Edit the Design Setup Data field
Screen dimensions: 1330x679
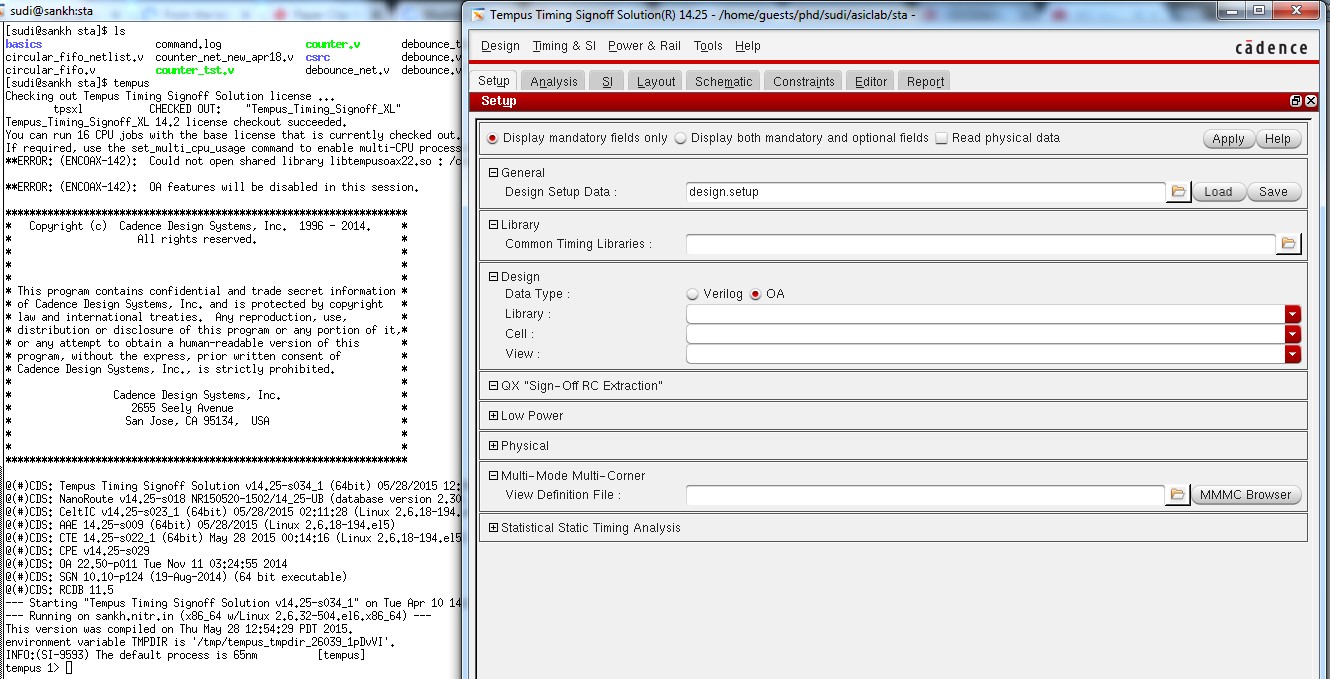tap(926, 192)
